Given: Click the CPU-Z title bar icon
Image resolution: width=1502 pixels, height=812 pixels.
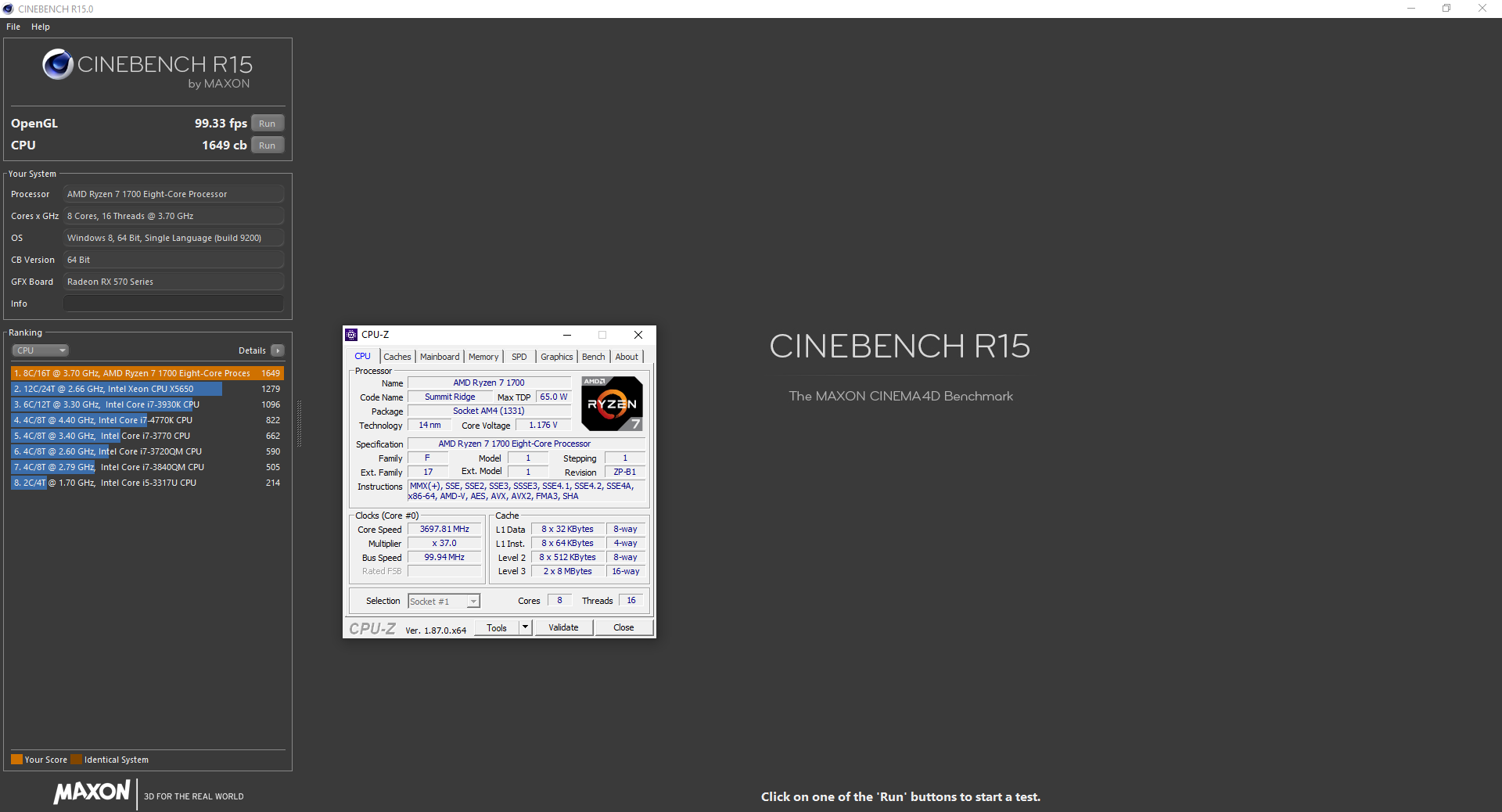Looking at the screenshot, I should pyautogui.click(x=352, y=335).
